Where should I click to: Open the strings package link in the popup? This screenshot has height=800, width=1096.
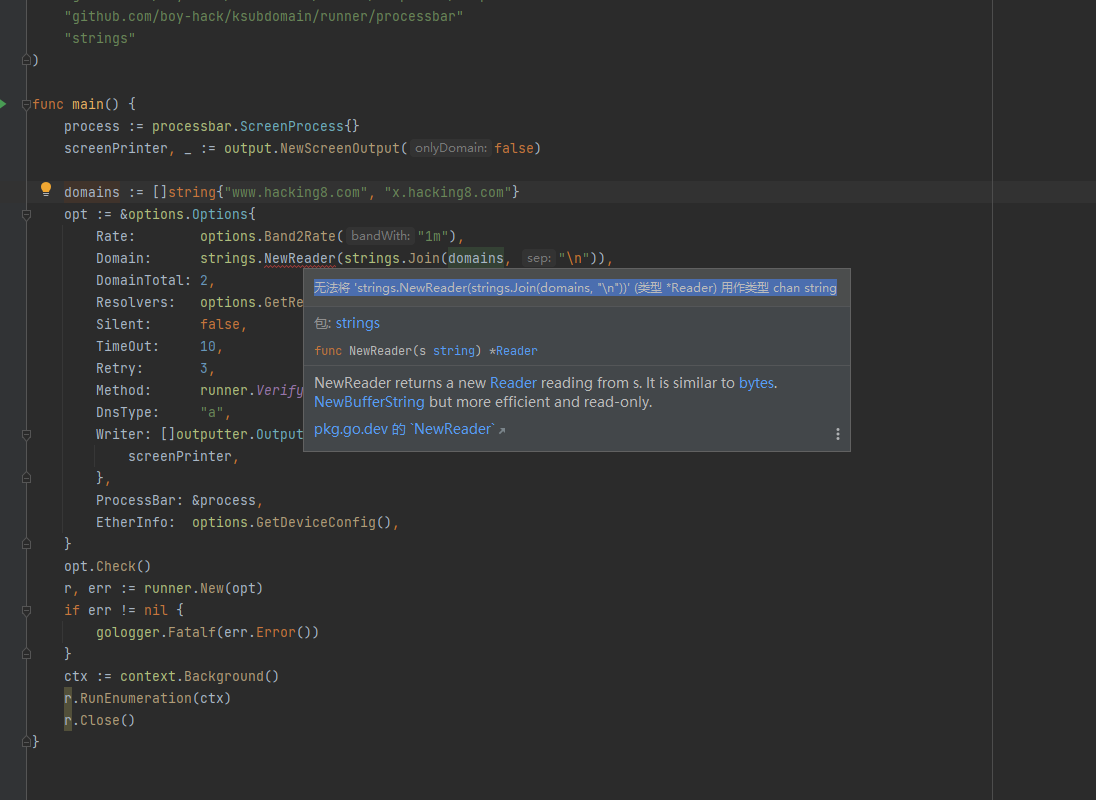pos(357,323)
